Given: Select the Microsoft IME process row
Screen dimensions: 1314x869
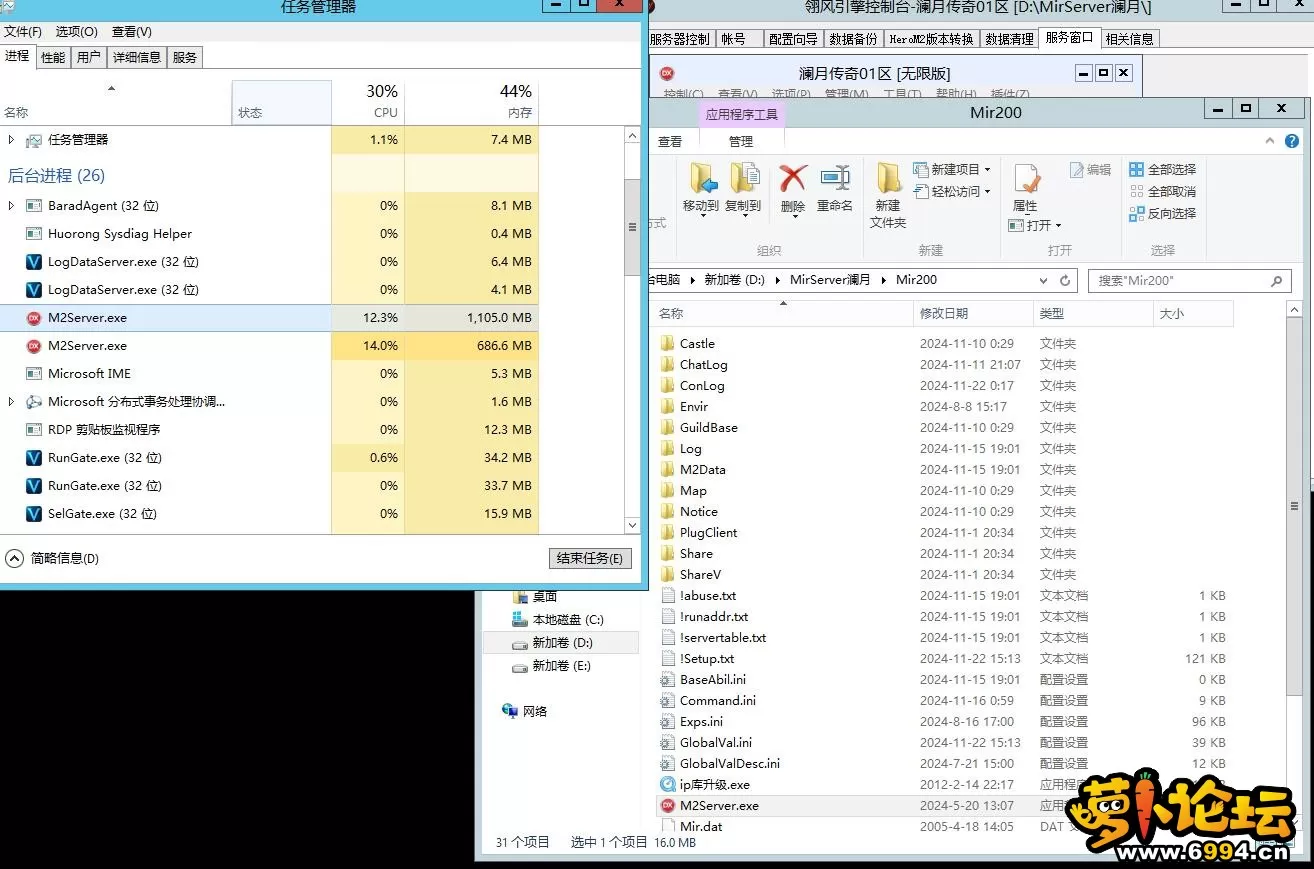Looking at the screenshot, I should (x=270, y=374).
